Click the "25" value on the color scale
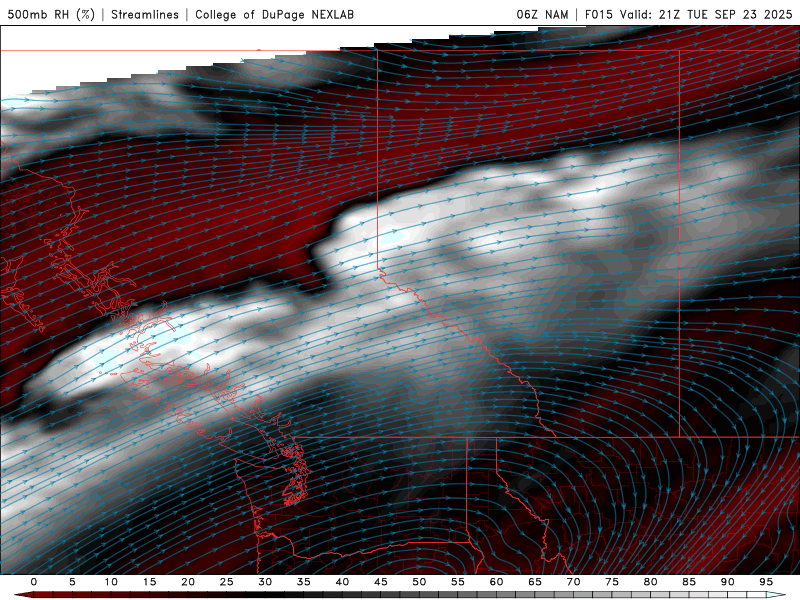Image resolution: width=800 pixels, height=600 pixels. click(226, 582)
